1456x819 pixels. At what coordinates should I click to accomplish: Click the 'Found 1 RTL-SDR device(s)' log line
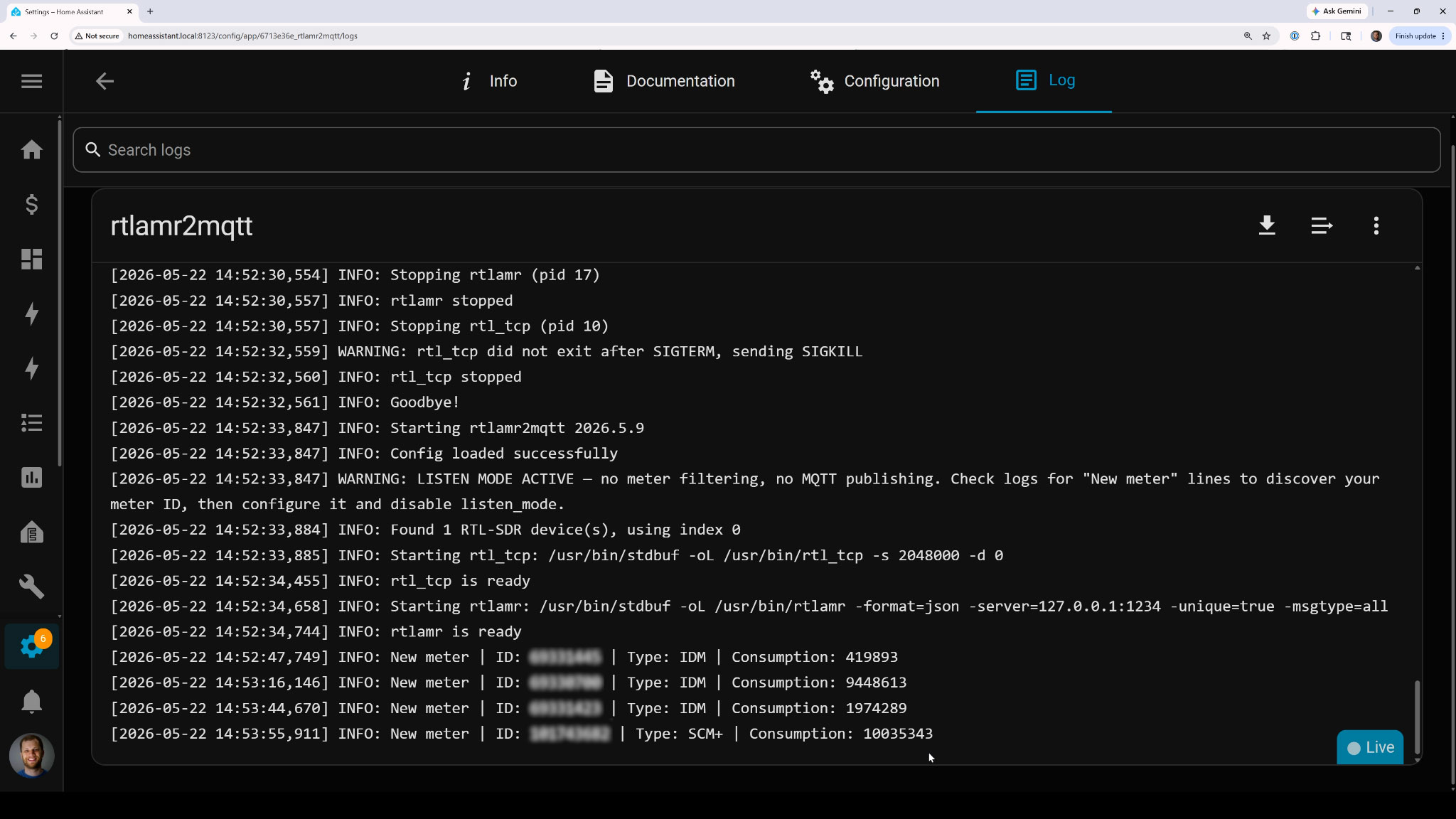(x=425, y=530)
